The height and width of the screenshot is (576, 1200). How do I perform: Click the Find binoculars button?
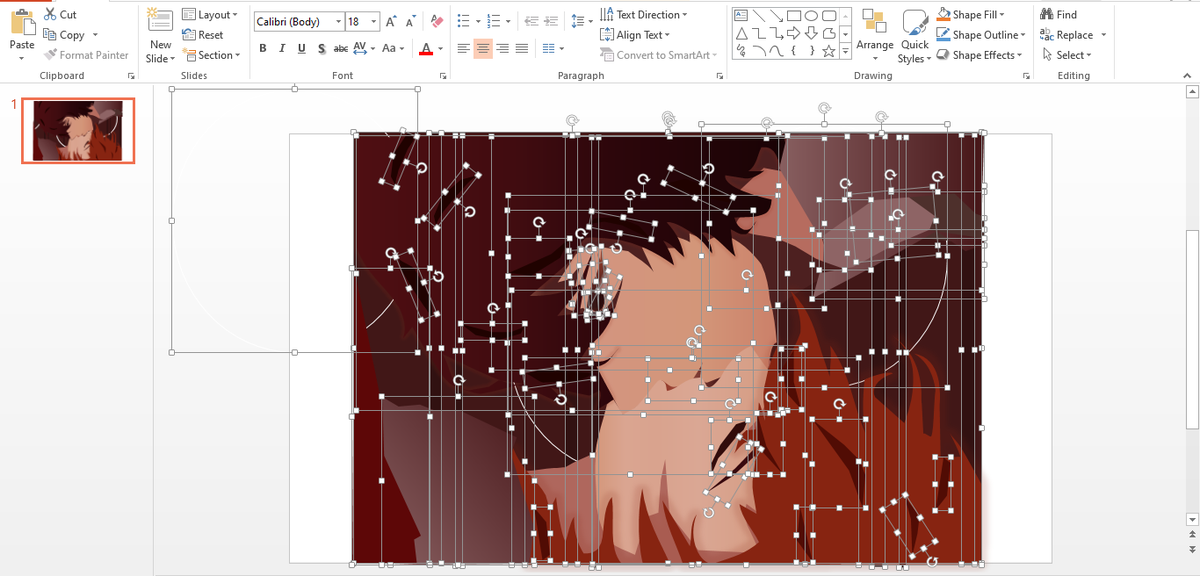click(x=1059, y=15)
